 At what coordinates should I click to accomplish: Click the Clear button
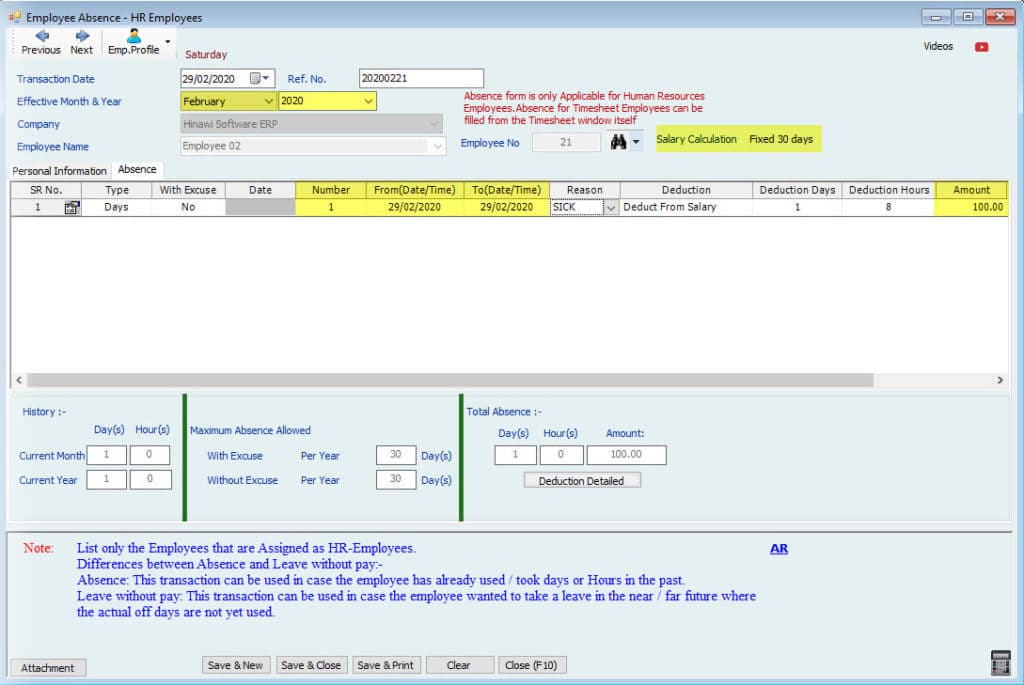458,665
